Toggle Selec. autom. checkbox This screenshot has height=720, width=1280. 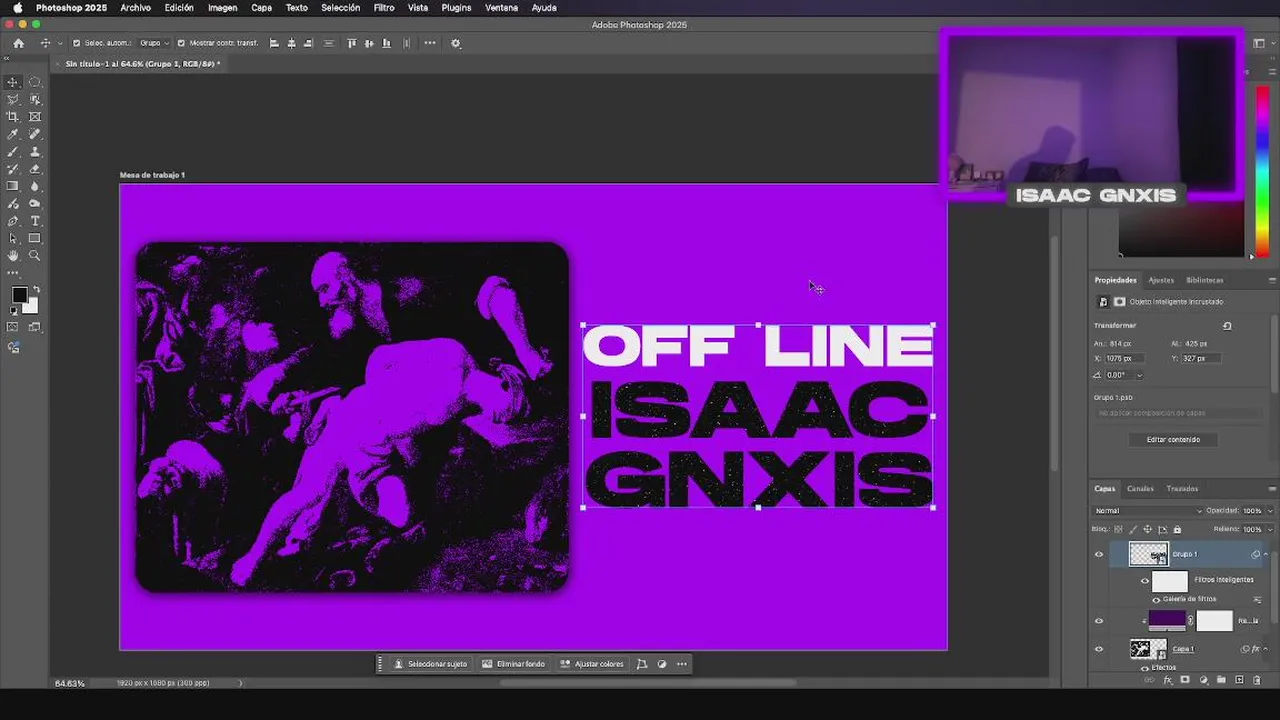point(76,43)
